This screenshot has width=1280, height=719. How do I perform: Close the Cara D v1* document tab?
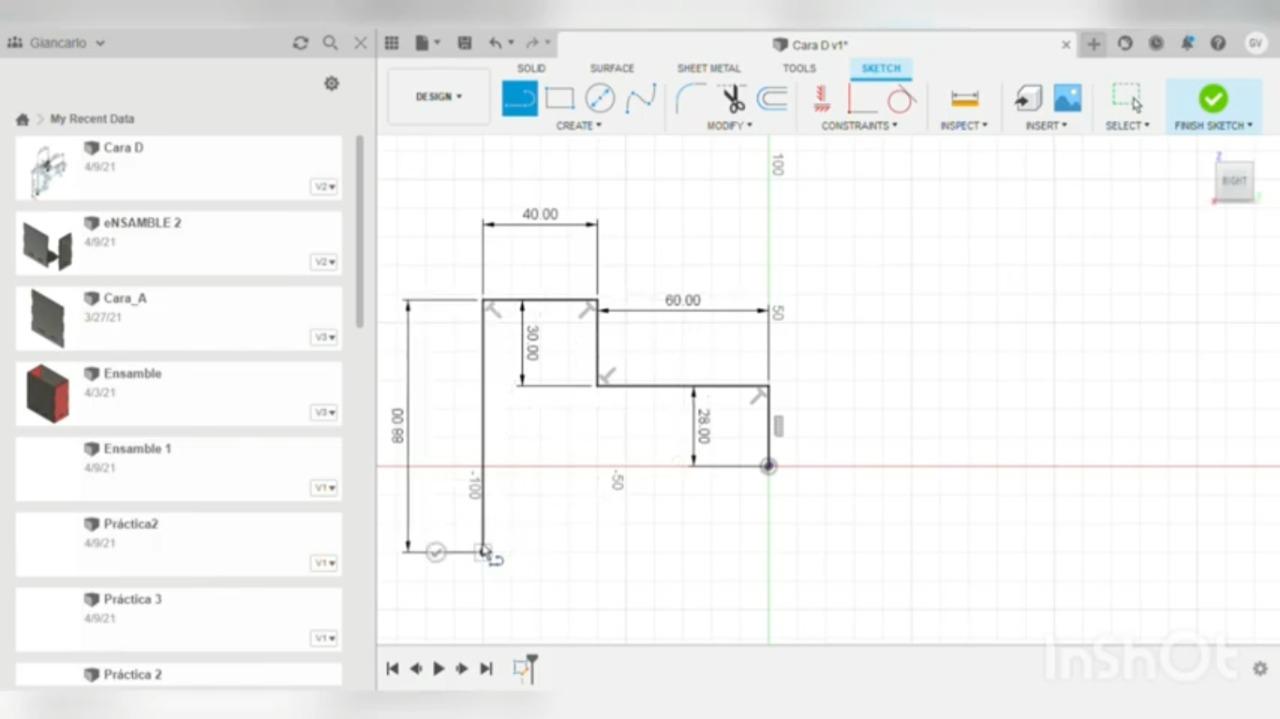1066,44
